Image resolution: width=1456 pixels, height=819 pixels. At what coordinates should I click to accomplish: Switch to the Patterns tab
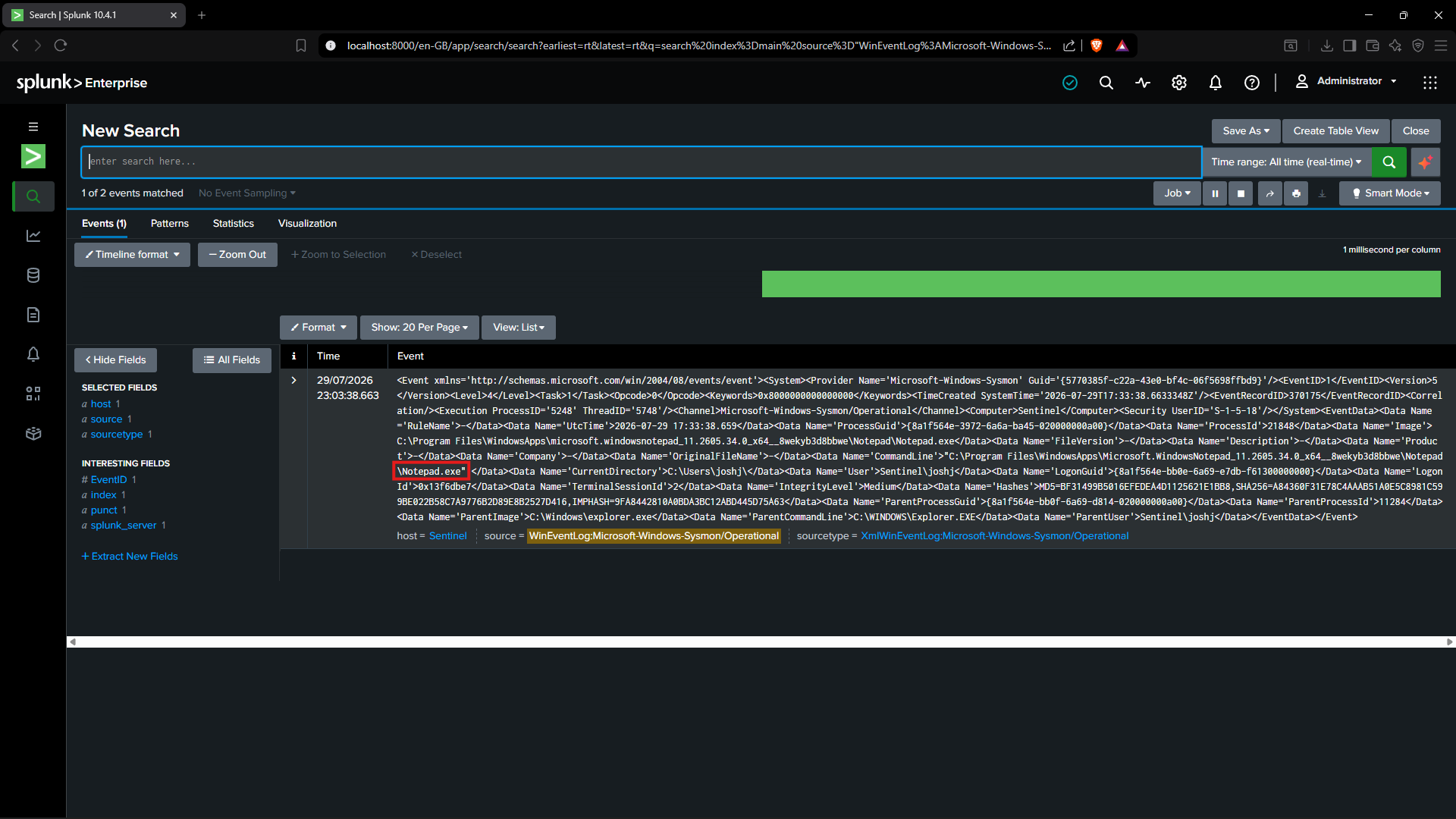[x=170, y=224]
